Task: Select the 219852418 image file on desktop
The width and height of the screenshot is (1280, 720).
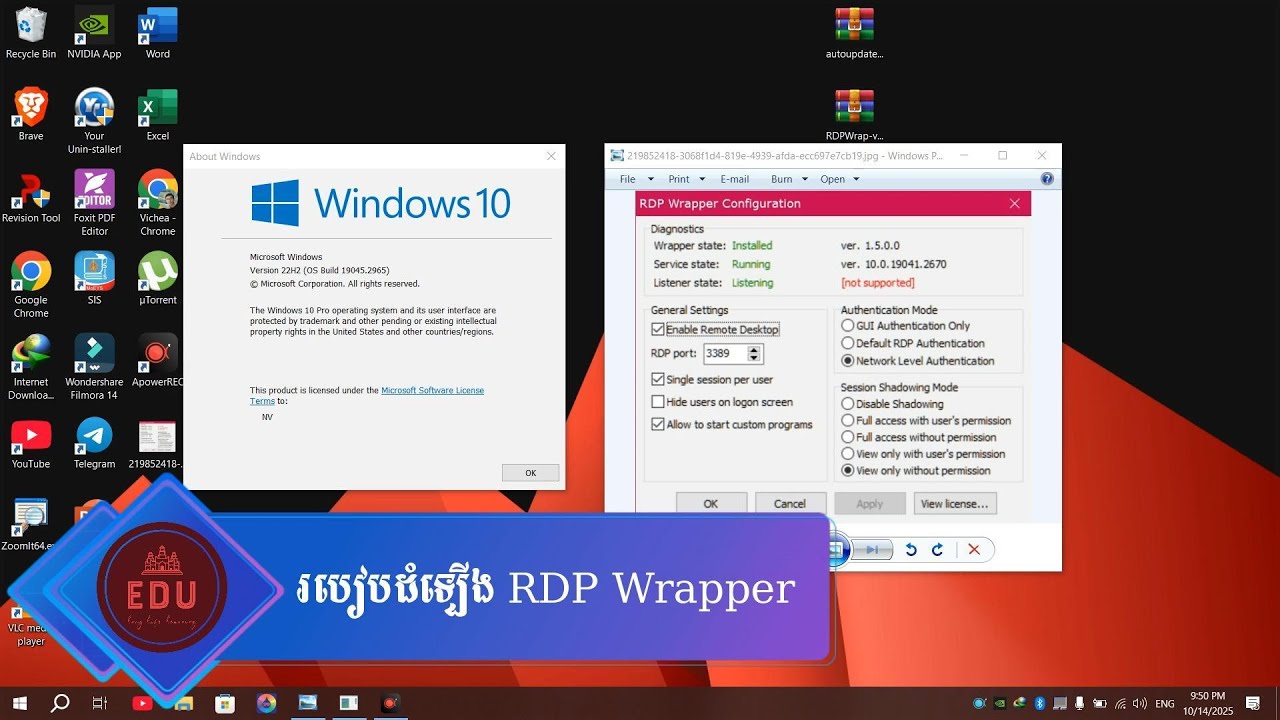Action: [x=158, y=443]
